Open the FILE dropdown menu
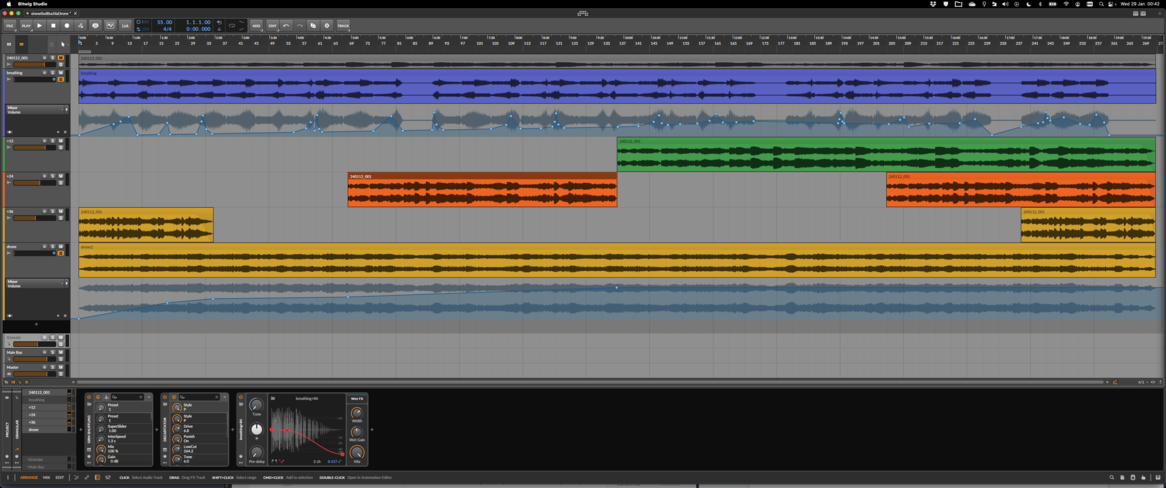Screen dimensions: 1166x488 coord(10,26)
